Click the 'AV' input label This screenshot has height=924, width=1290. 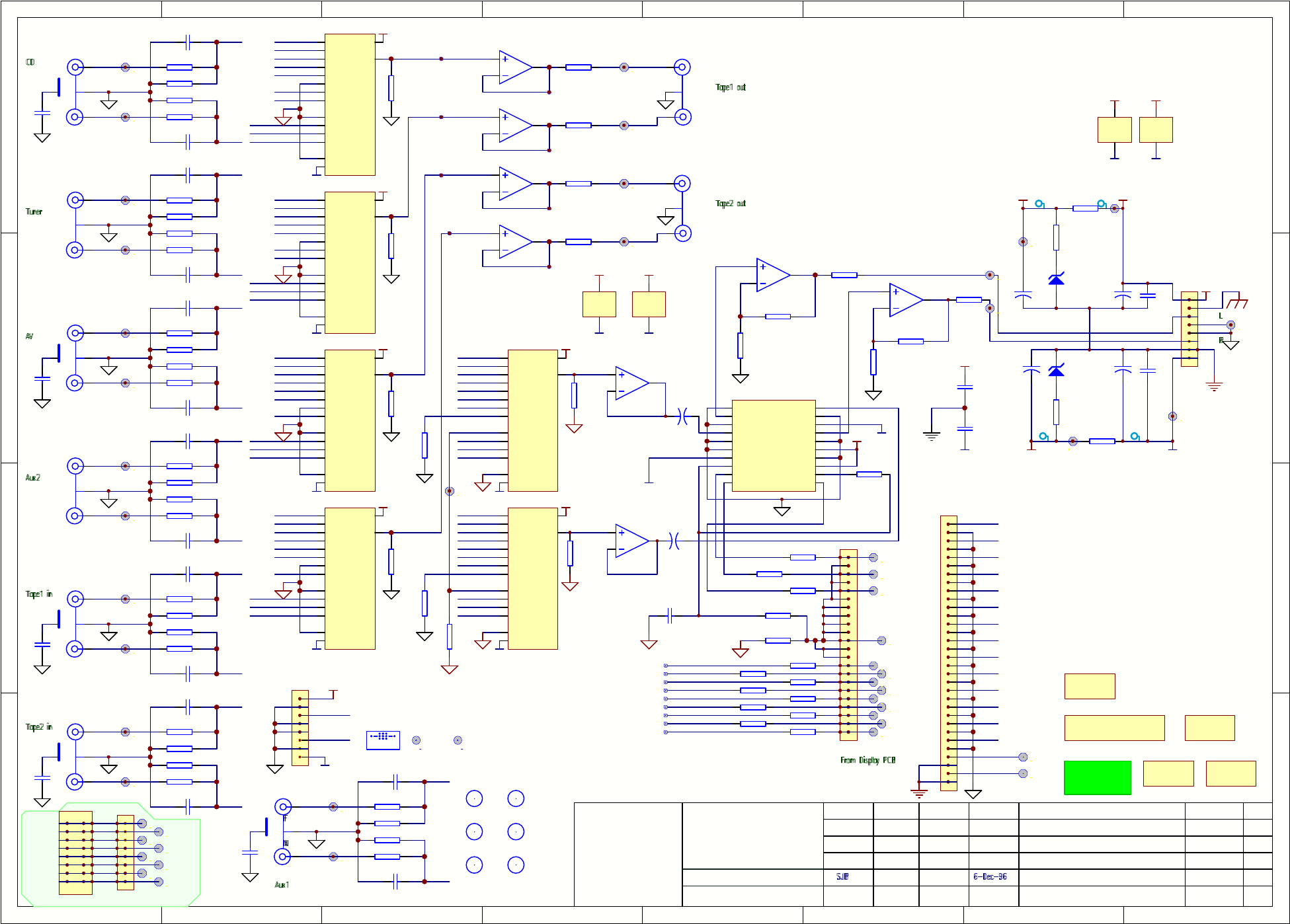pos(29,336)
